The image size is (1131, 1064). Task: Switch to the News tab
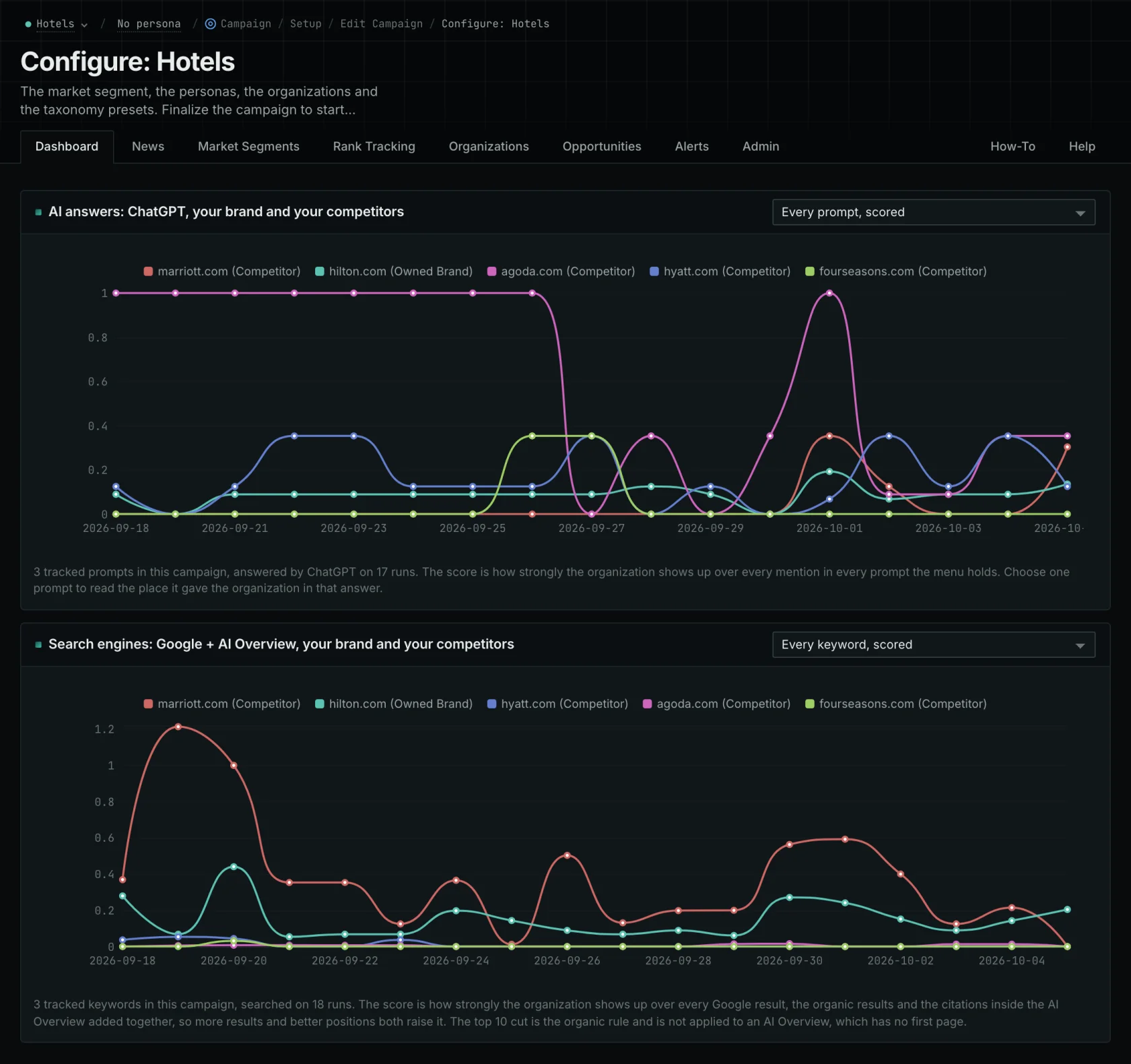pyautogui.click(x=148, y=146)
